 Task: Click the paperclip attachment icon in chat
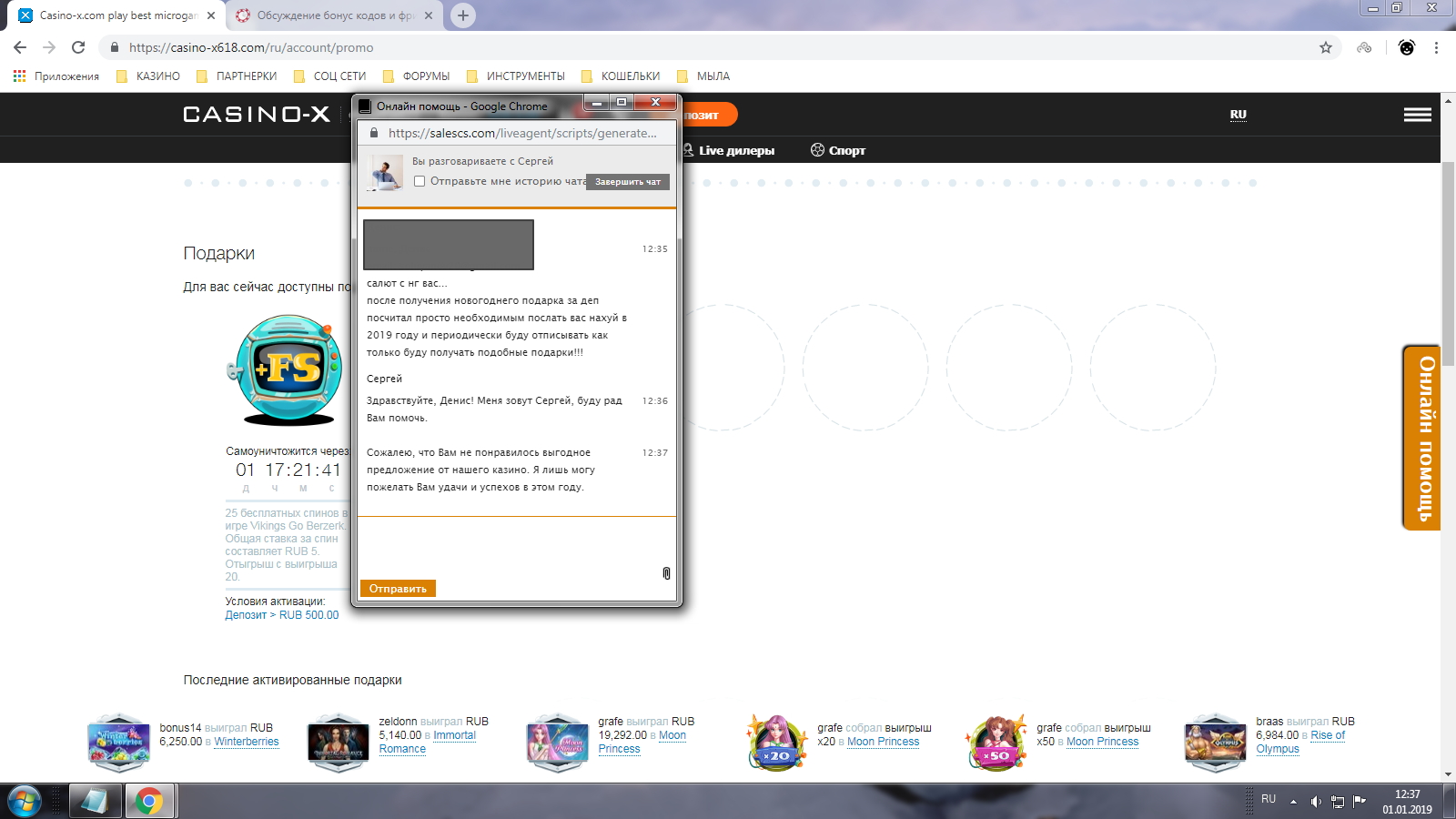tap(666, 573)
